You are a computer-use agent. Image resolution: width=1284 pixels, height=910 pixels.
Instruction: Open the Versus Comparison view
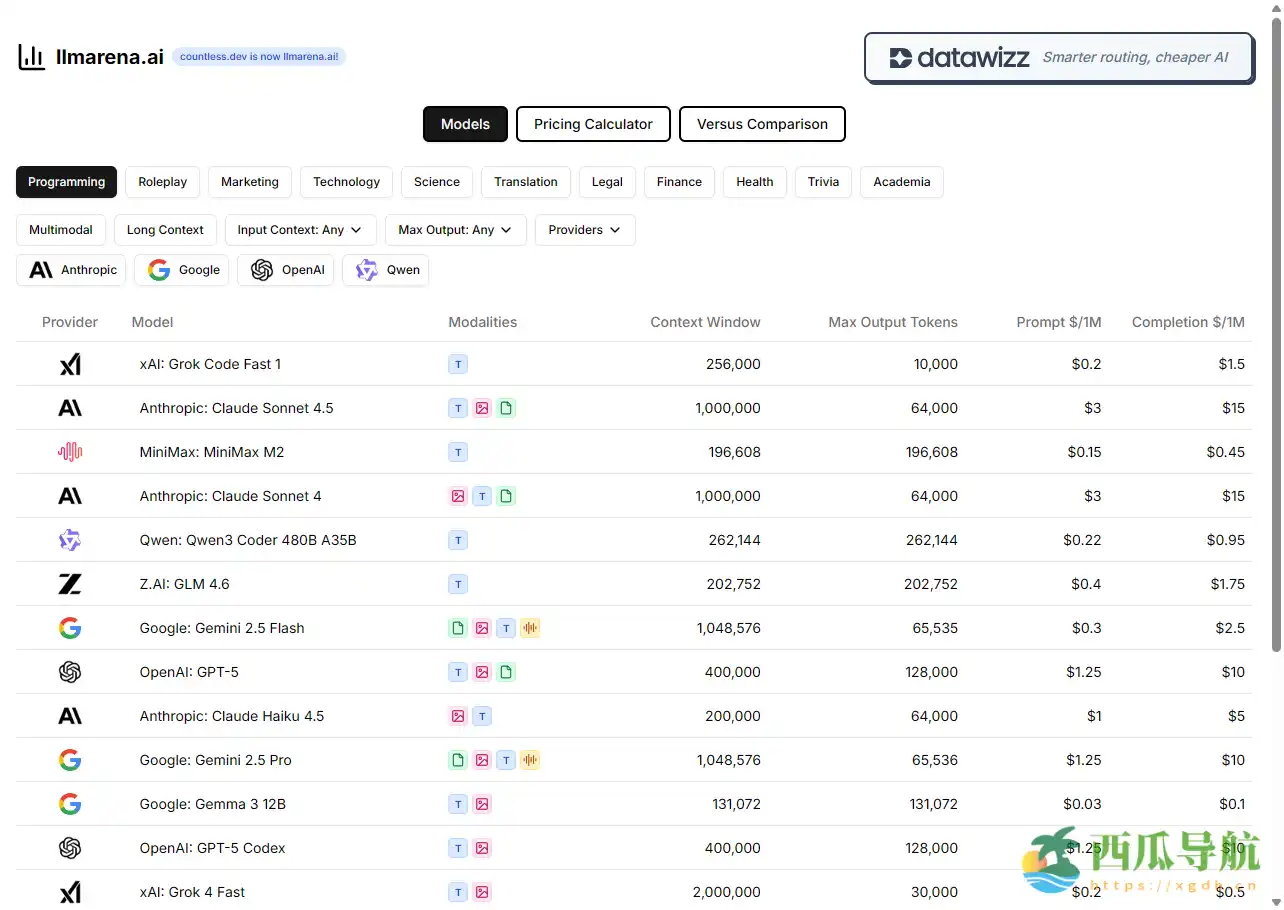click(762, 124)
